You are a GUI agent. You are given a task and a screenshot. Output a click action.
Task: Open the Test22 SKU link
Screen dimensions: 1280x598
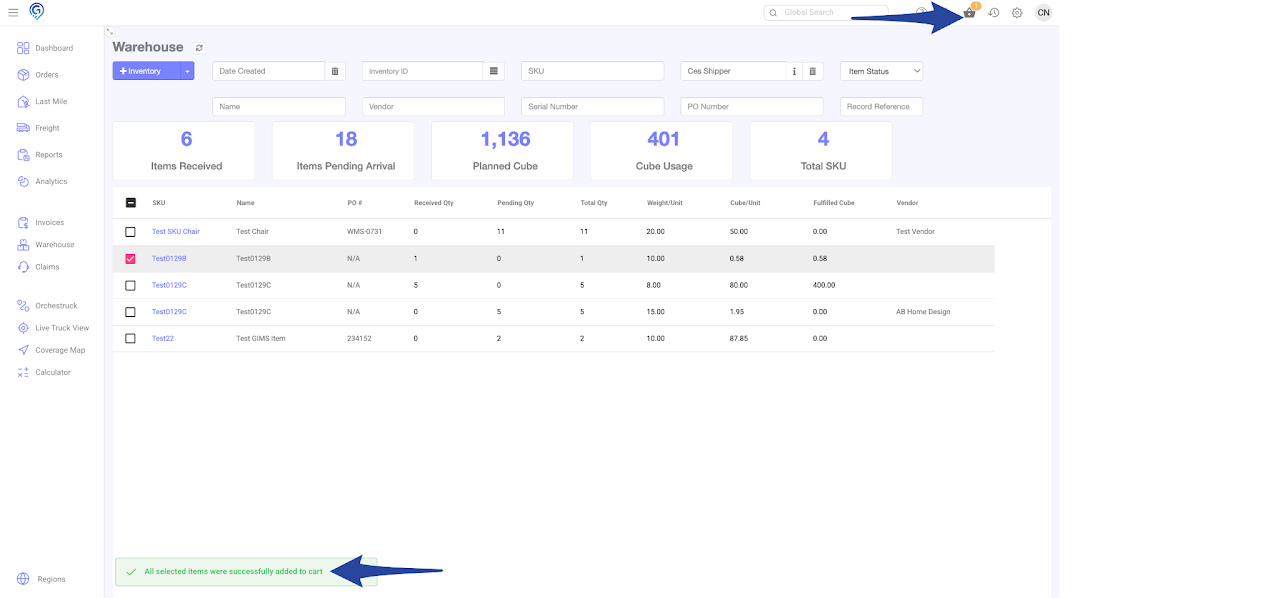163,338
